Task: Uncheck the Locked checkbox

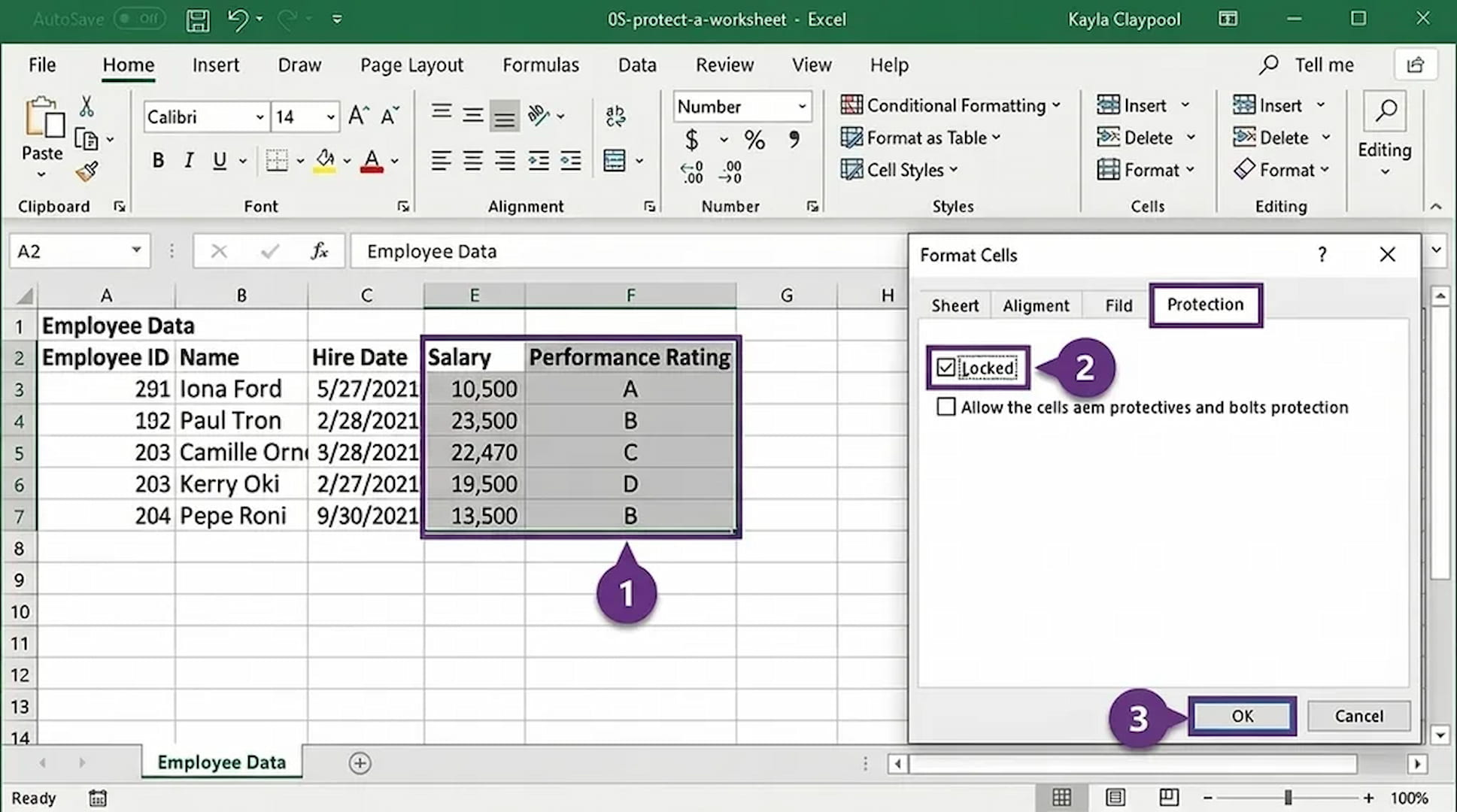Action: (x=946, y=368)
